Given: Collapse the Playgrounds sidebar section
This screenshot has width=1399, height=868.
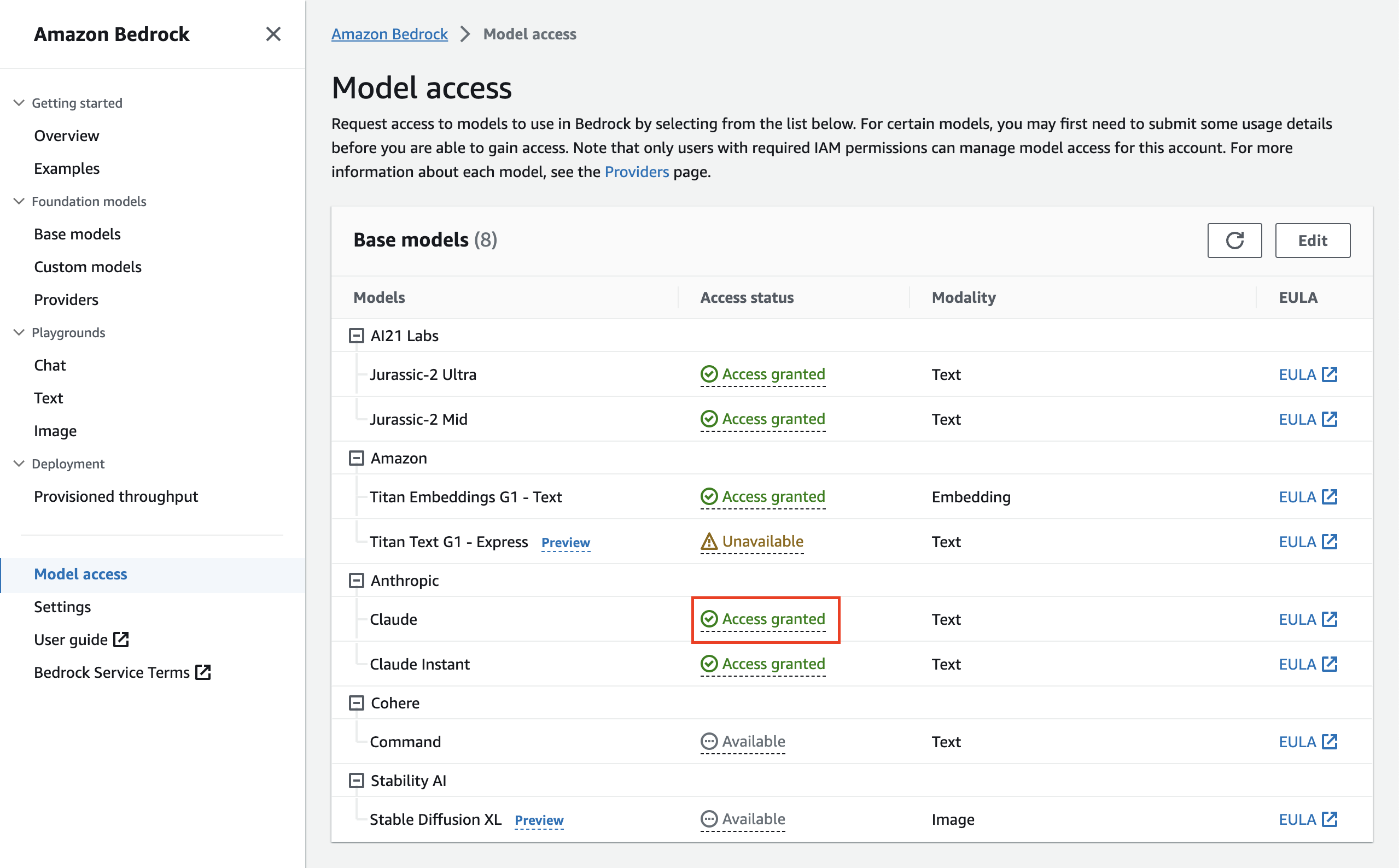Looking at the screenshot, I should (x=19, y=332).
